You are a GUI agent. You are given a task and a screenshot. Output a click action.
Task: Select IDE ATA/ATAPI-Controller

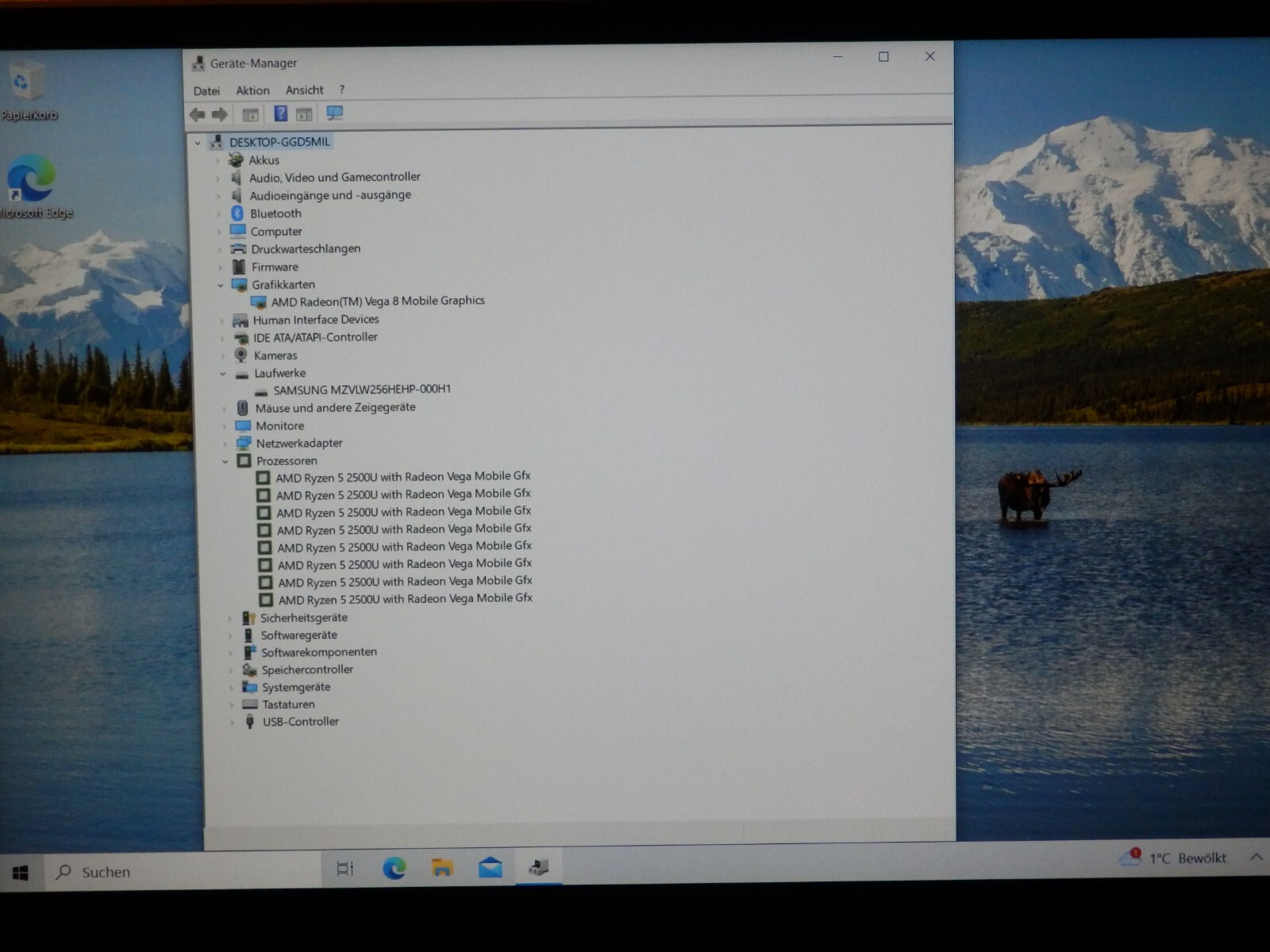315,337
